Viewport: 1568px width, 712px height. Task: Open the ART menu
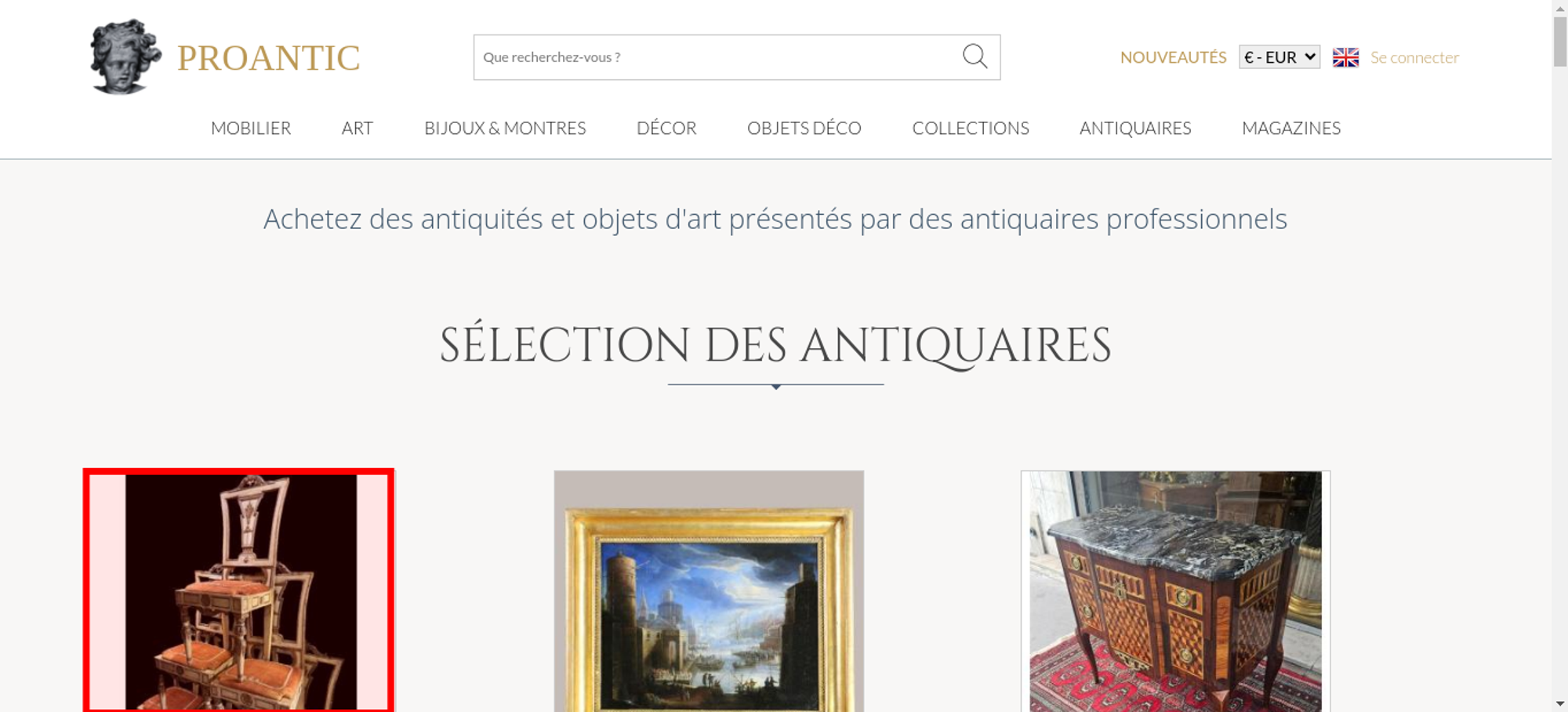358,128
